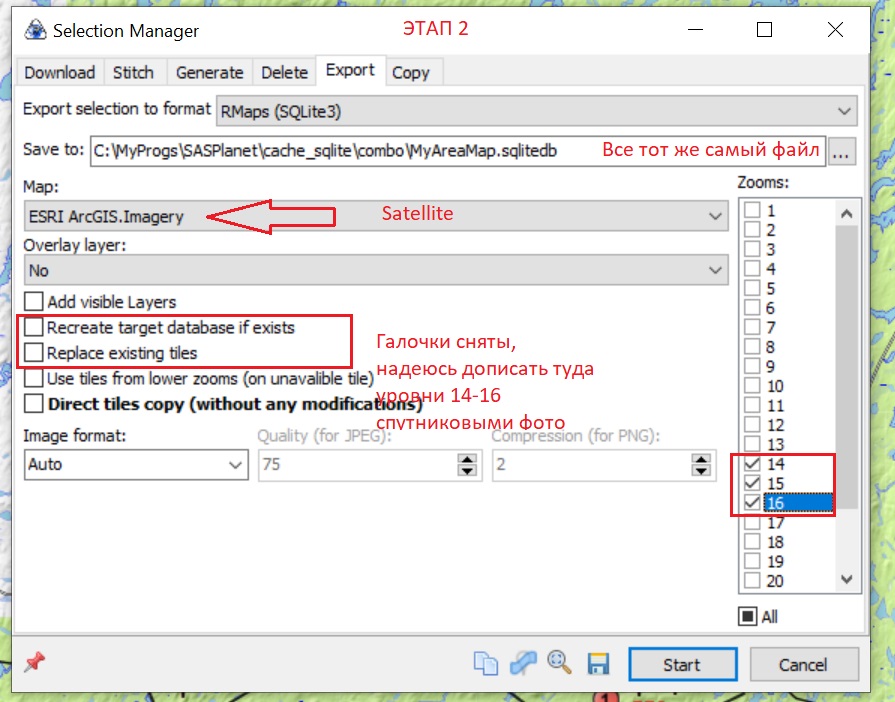The height and width of the screenshot is (702, 895).
Task: Open the Image format Auto dropdown
Action: pos(235,465)
